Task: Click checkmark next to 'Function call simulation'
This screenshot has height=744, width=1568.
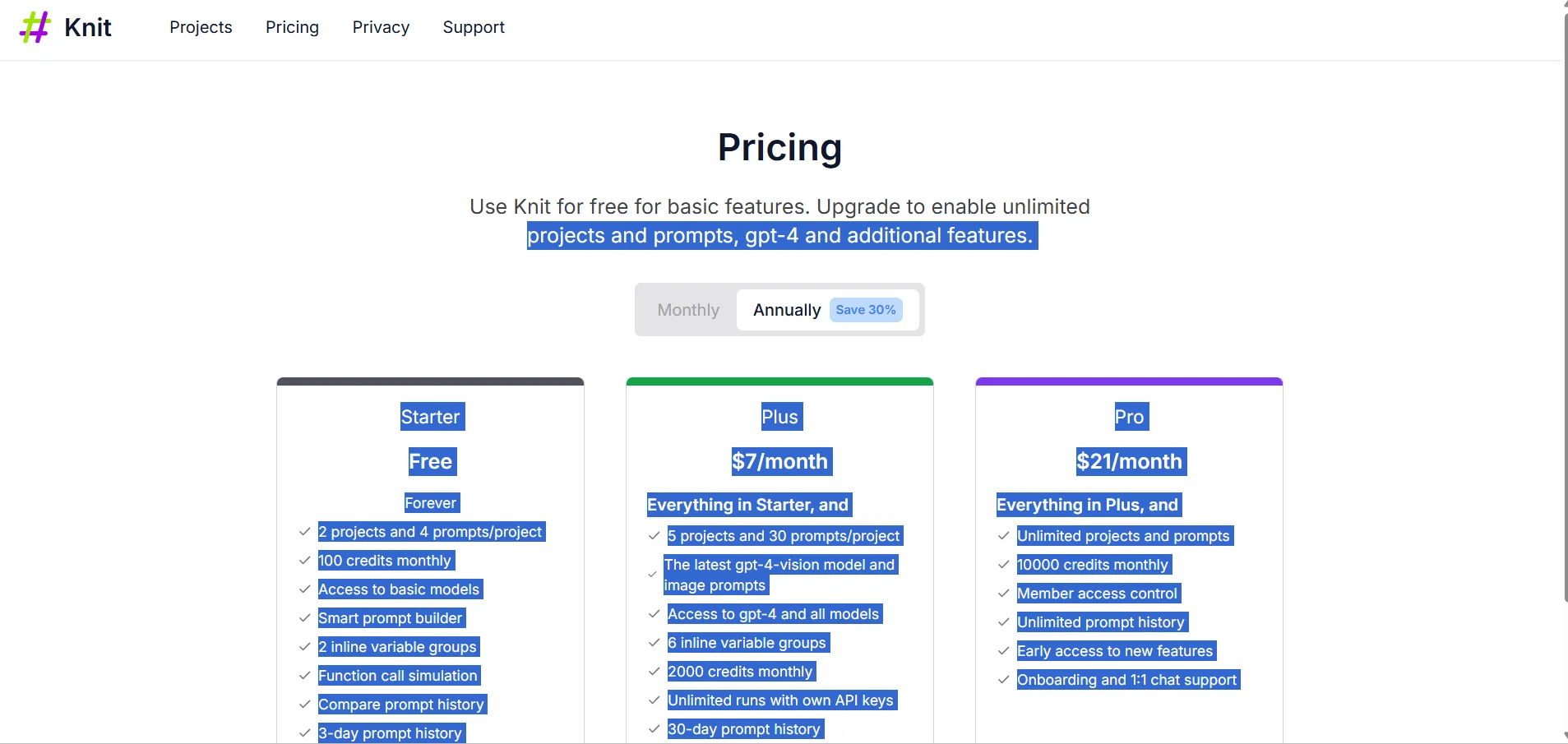Action: tap(305, 676)
